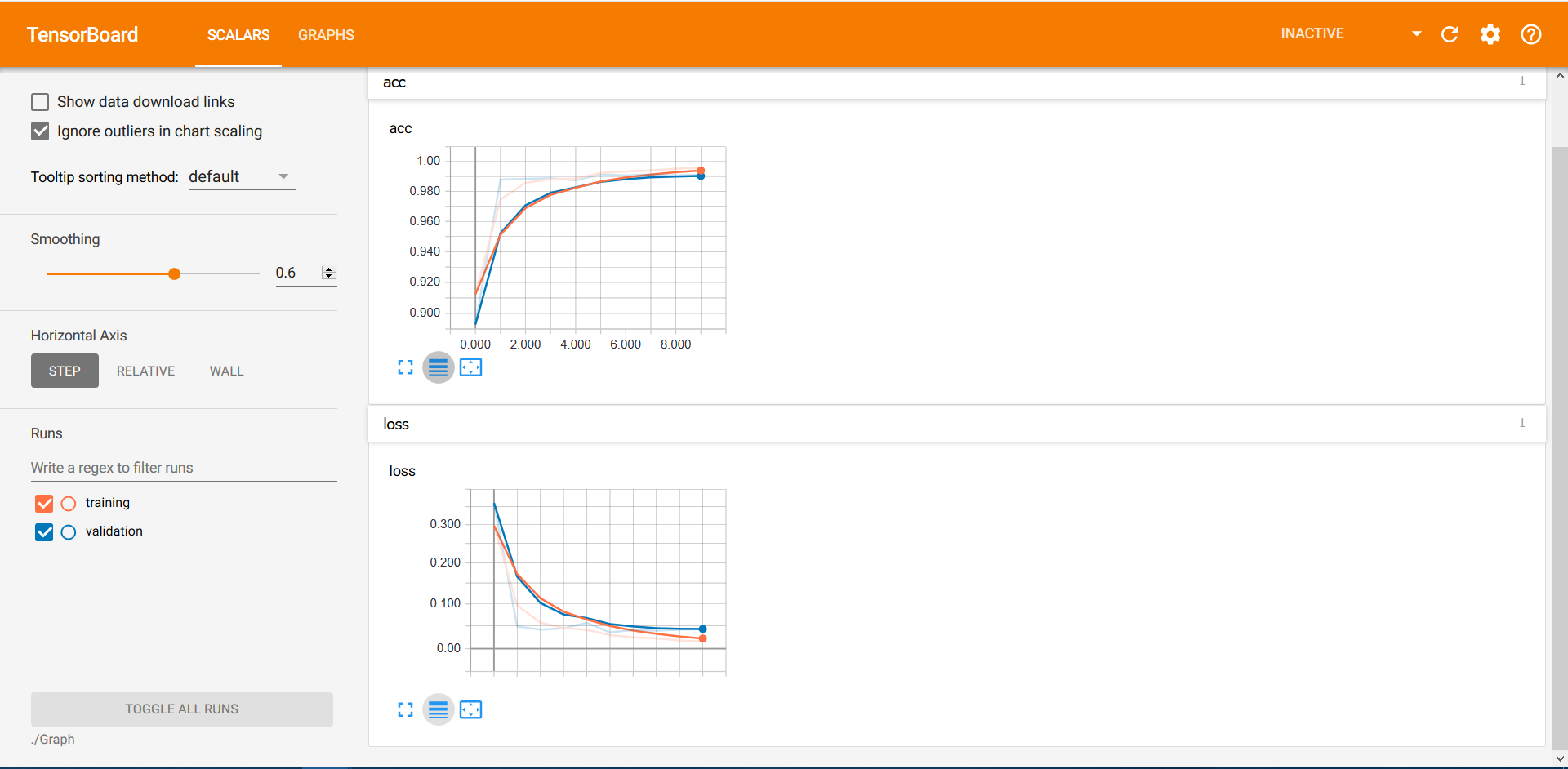1568x769 pixels.
Task: Click the reload data icon in header
Action: (x=1450, y=34)
